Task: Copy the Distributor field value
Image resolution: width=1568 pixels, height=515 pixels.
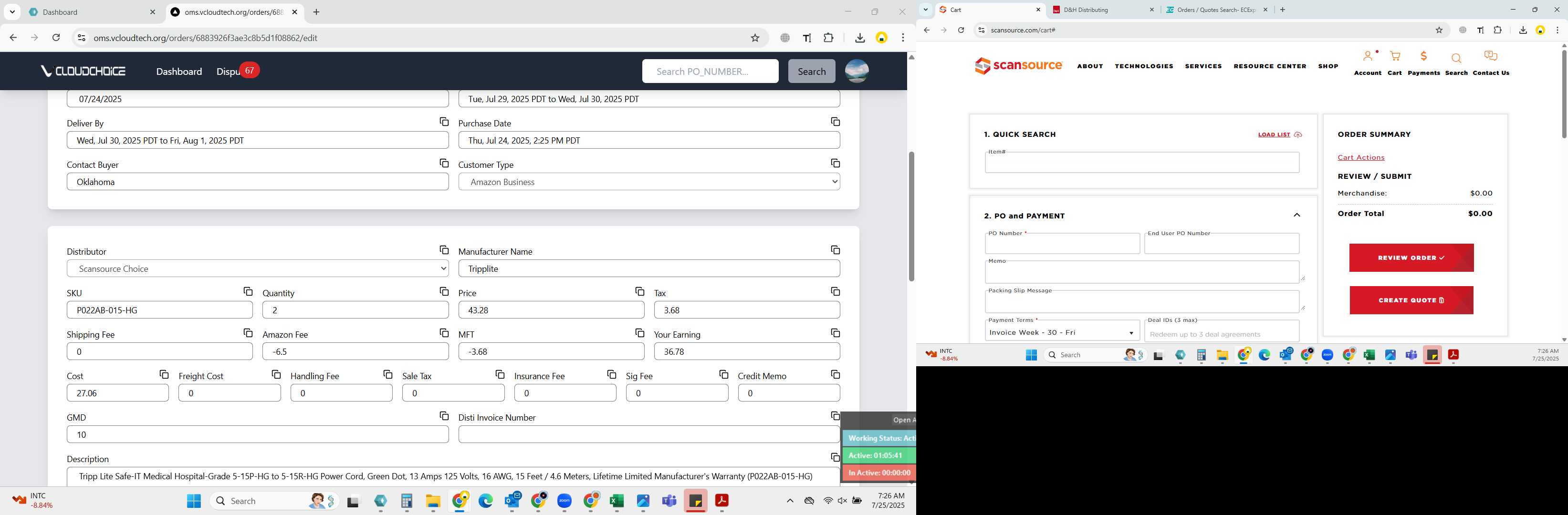Action: click(x=444, y=250)
